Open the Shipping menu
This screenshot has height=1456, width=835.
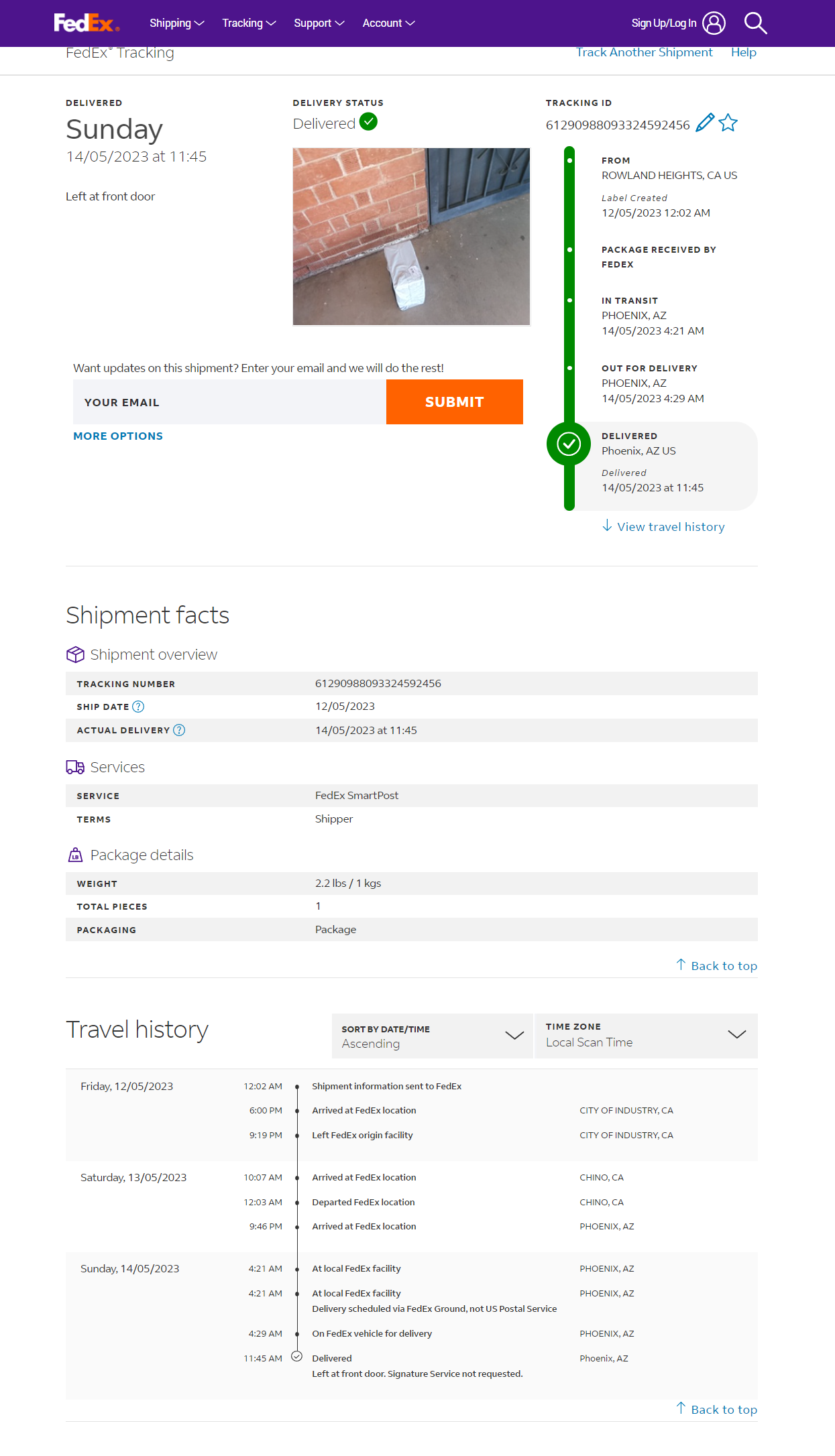pos(176,23)
